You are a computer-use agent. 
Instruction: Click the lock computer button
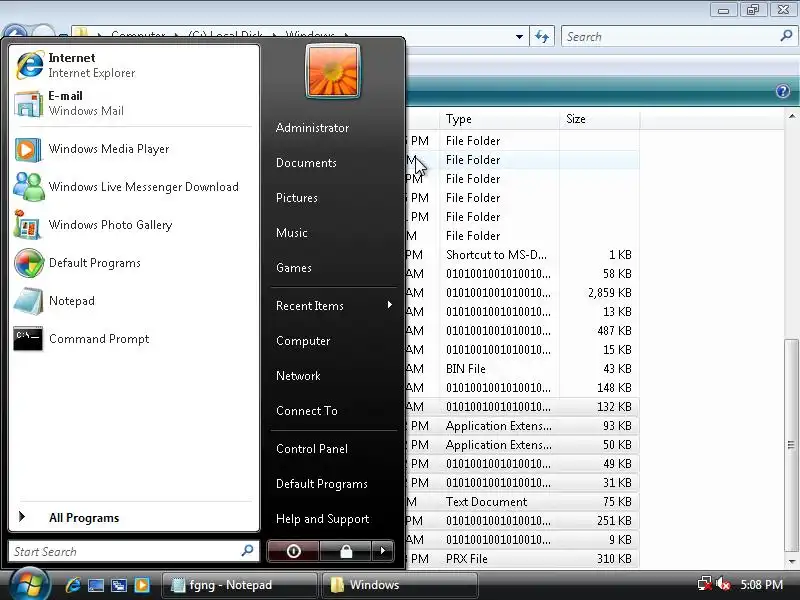click(346, 551)
